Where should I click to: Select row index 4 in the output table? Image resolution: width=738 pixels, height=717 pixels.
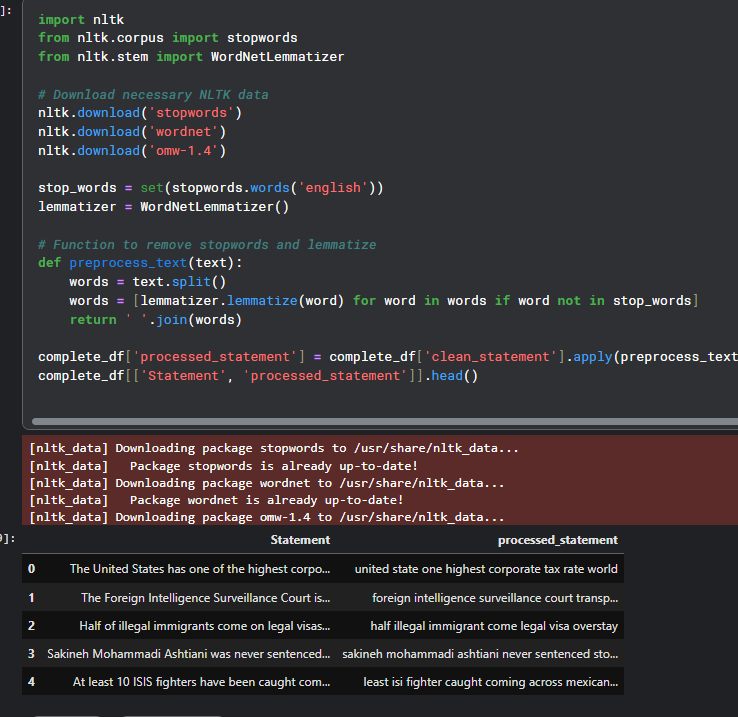[31, 682]
